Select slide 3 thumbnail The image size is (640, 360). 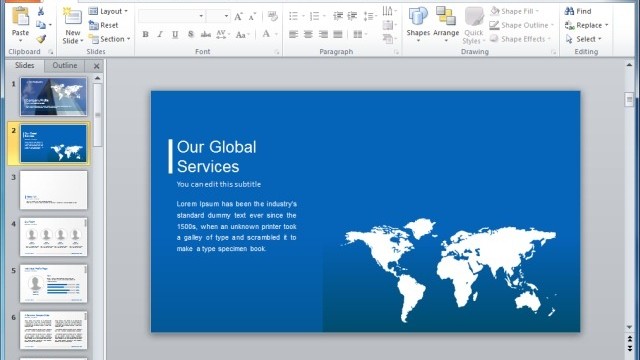(53, 190)
